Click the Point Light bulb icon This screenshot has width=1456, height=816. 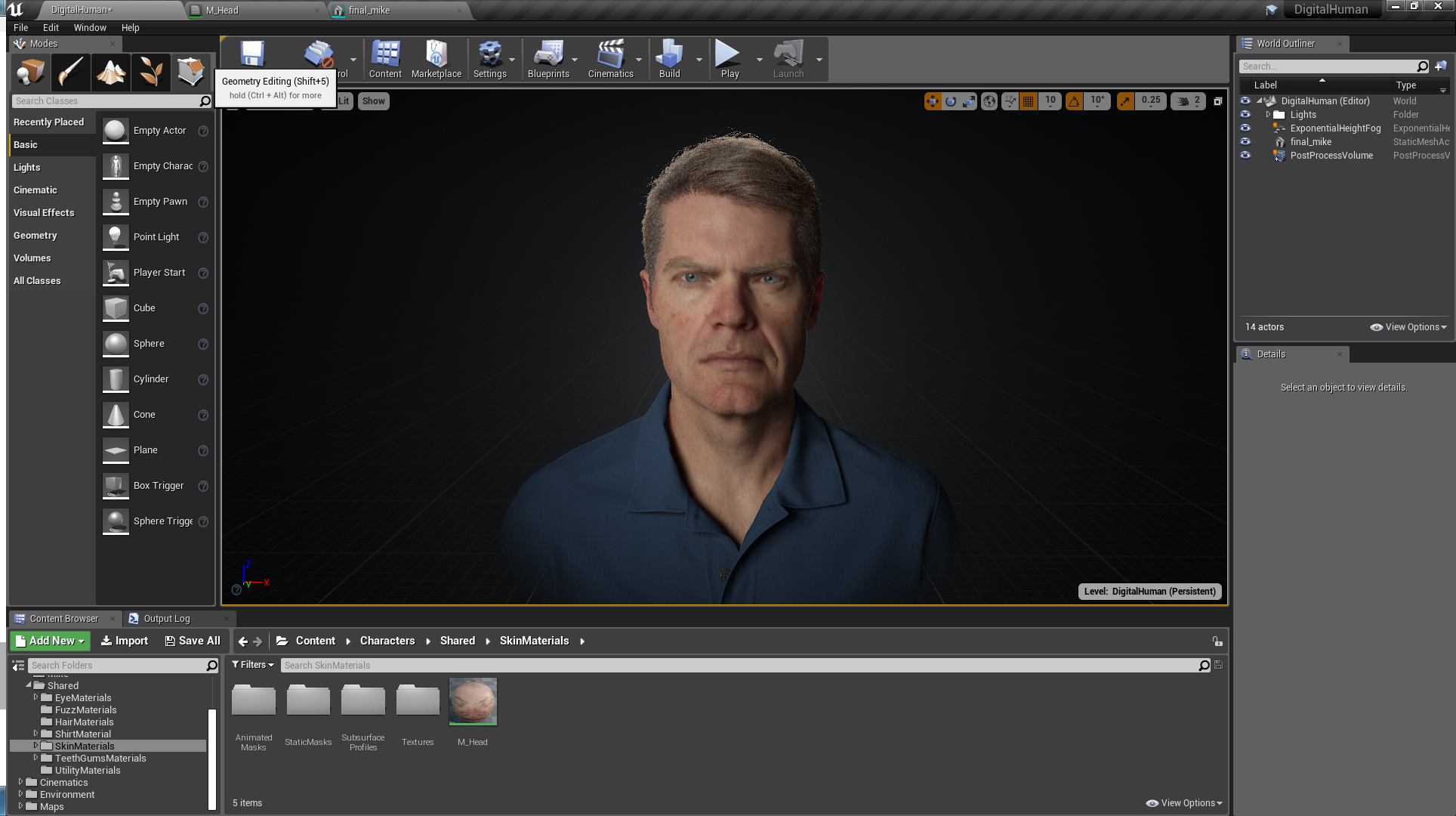coord(116,237)
